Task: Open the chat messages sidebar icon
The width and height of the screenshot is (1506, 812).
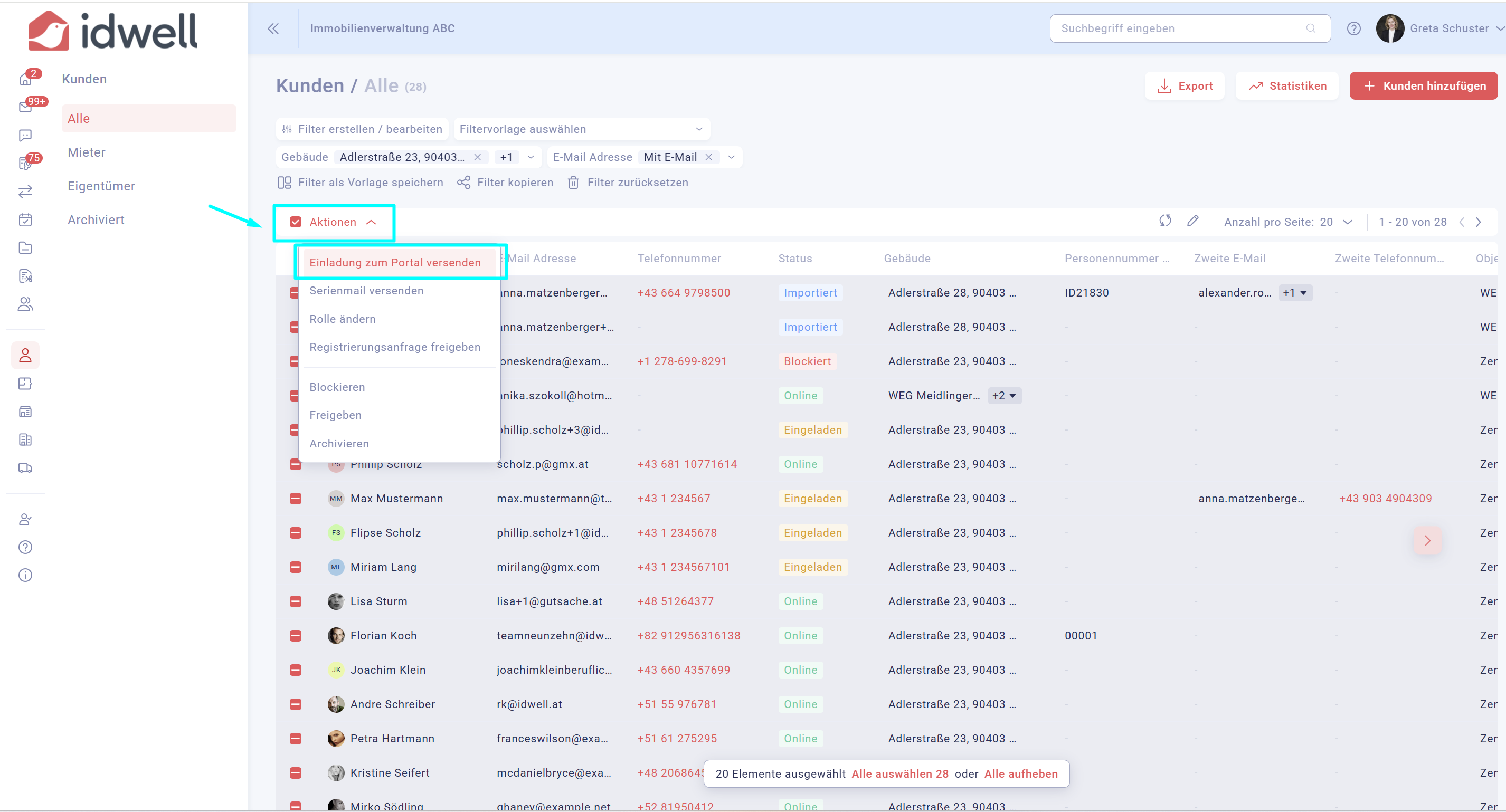Action: click(25, 136)
